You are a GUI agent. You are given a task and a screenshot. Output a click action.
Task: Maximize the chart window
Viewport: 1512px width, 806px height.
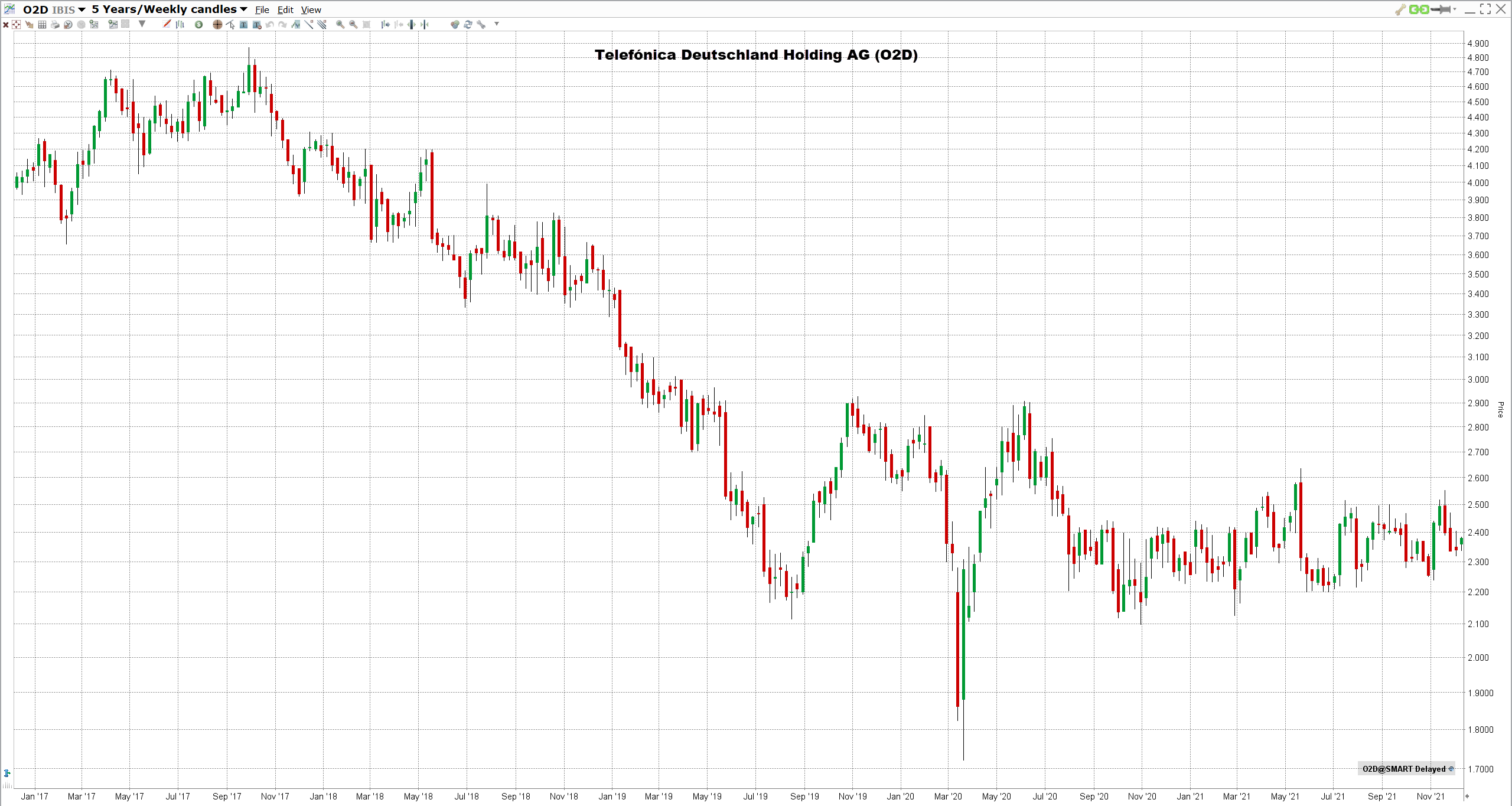[x=1485, y=9]
